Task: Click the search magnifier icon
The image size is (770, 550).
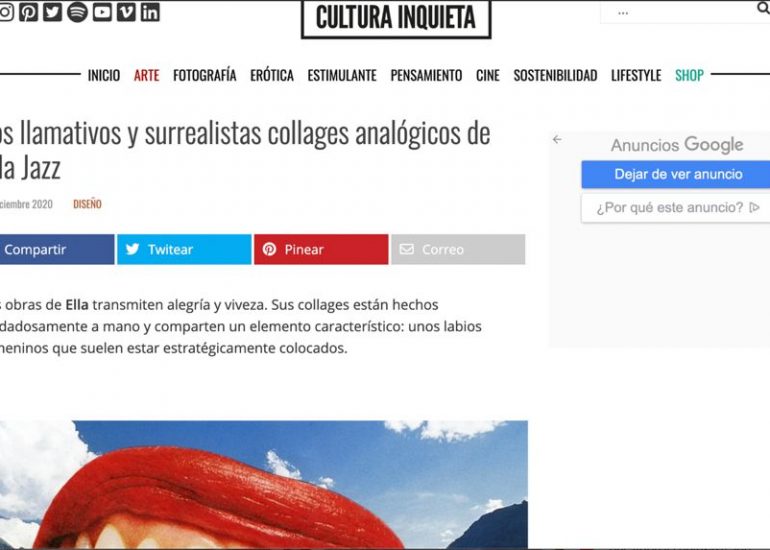Action: pyautogui.click(x=763, y=8)
